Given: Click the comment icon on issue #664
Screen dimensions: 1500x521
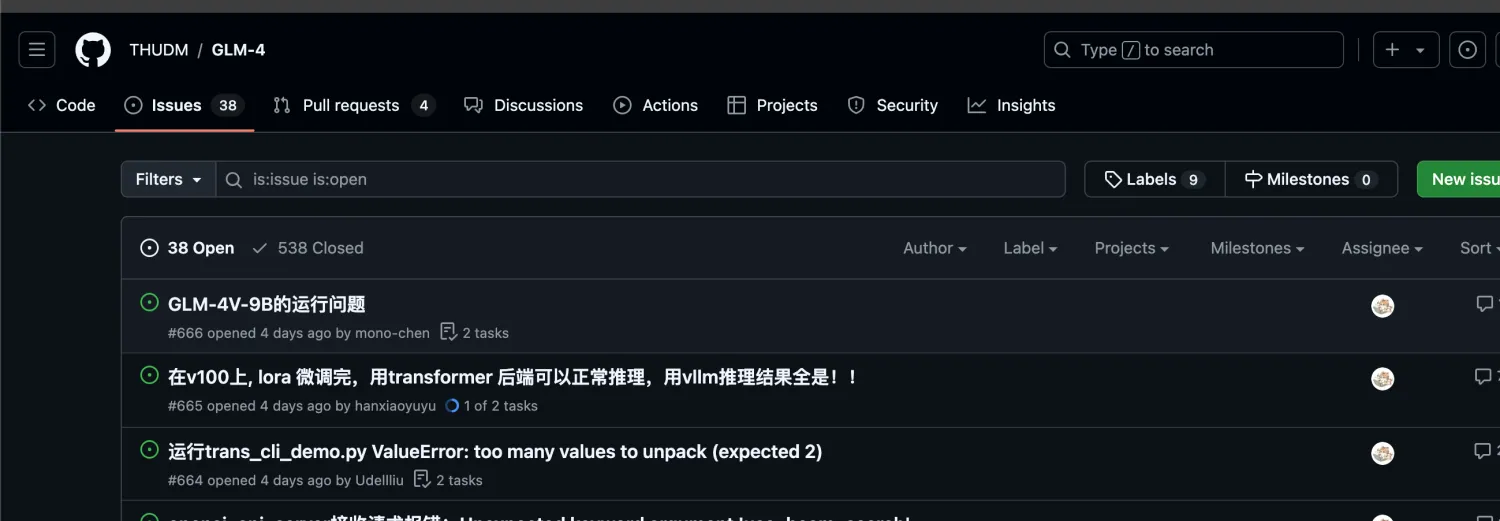Looking at the screenshot, I should point(1484,452).
